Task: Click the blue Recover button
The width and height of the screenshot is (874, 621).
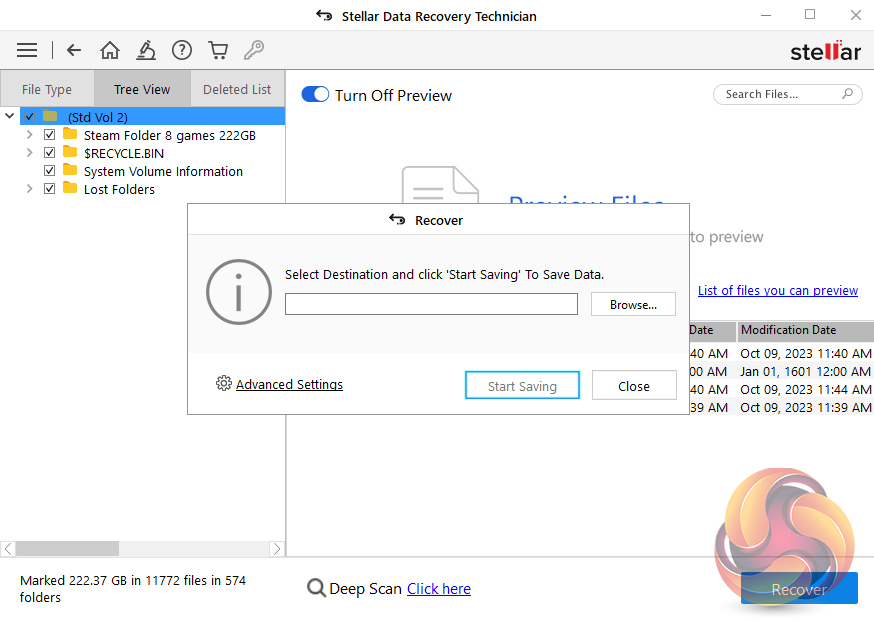Action: [799, 589]
